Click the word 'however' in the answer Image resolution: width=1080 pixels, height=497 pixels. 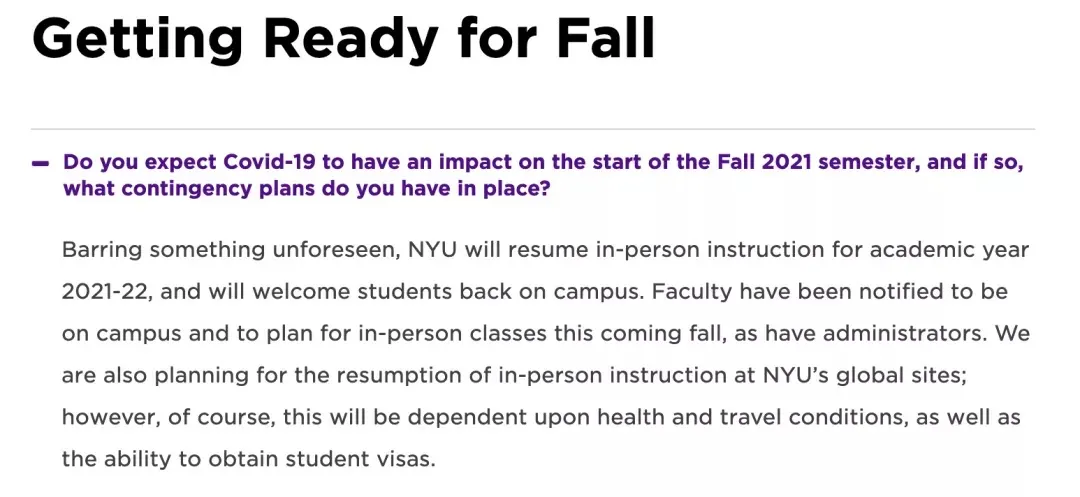coord(109,418)
